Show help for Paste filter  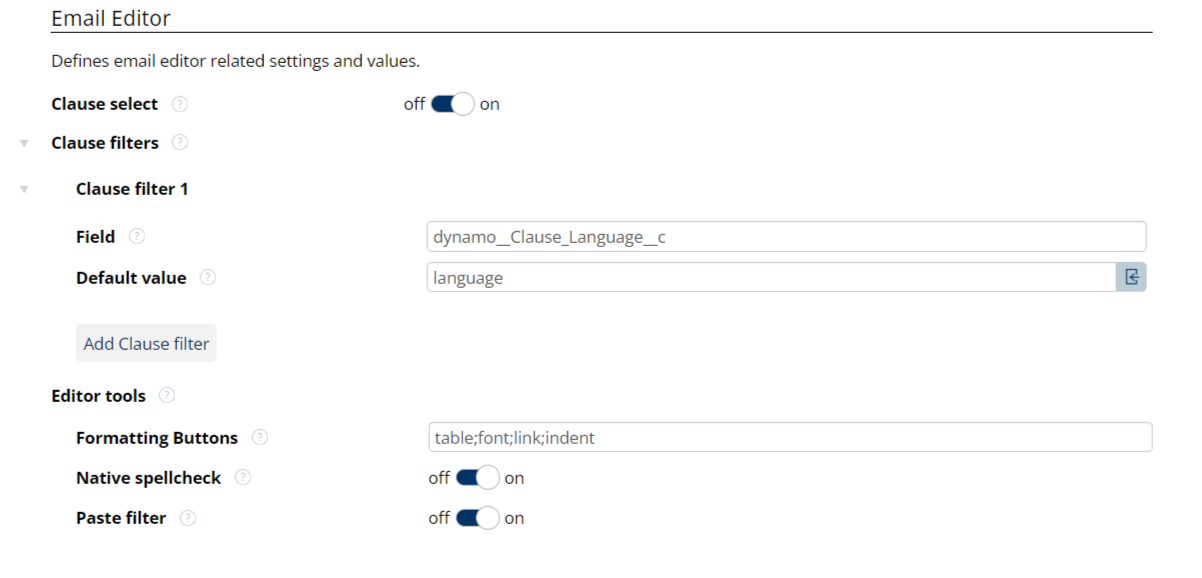pos(188,518)
